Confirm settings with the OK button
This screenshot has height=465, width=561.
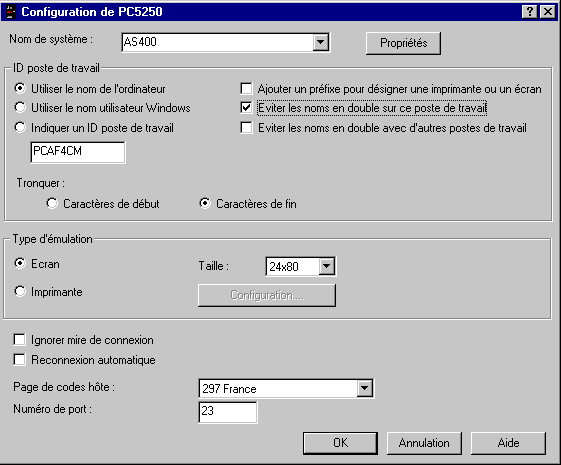pyautogui.click(x=340, y=443)
